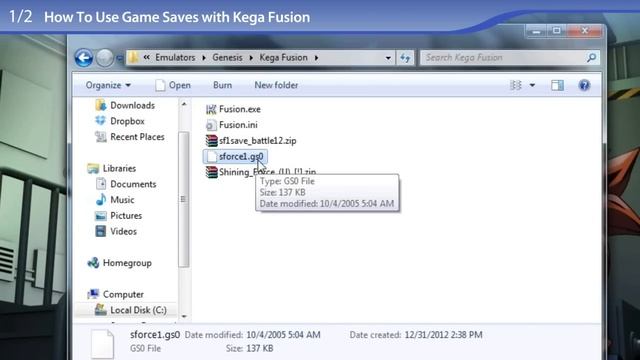Image resolution: width=640 pixels, height=360 pixels.
Task: Click the navigation pane scrollbar thumb
Action: (184, 199)
